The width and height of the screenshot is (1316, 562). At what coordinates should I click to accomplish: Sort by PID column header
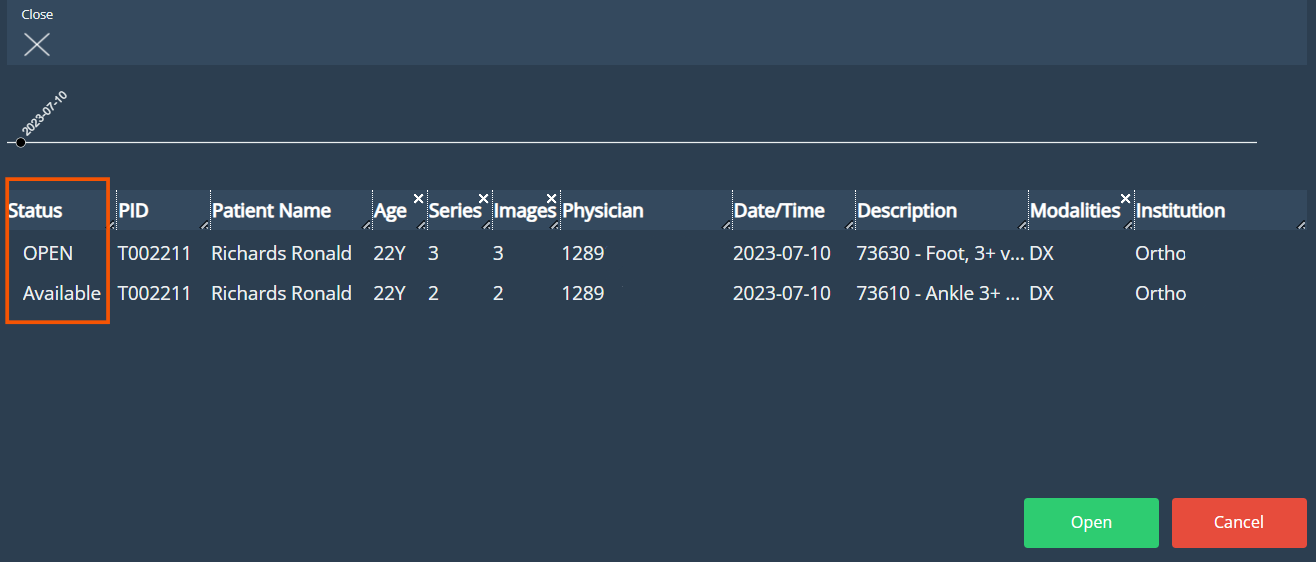(x=134, y=211)
